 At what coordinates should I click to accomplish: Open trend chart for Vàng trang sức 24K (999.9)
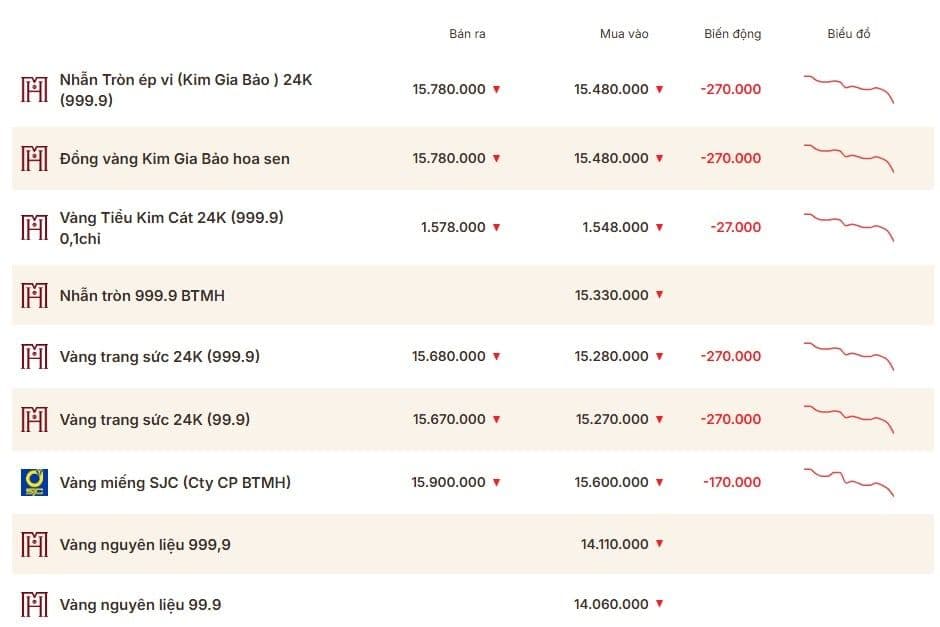(849, 356)
